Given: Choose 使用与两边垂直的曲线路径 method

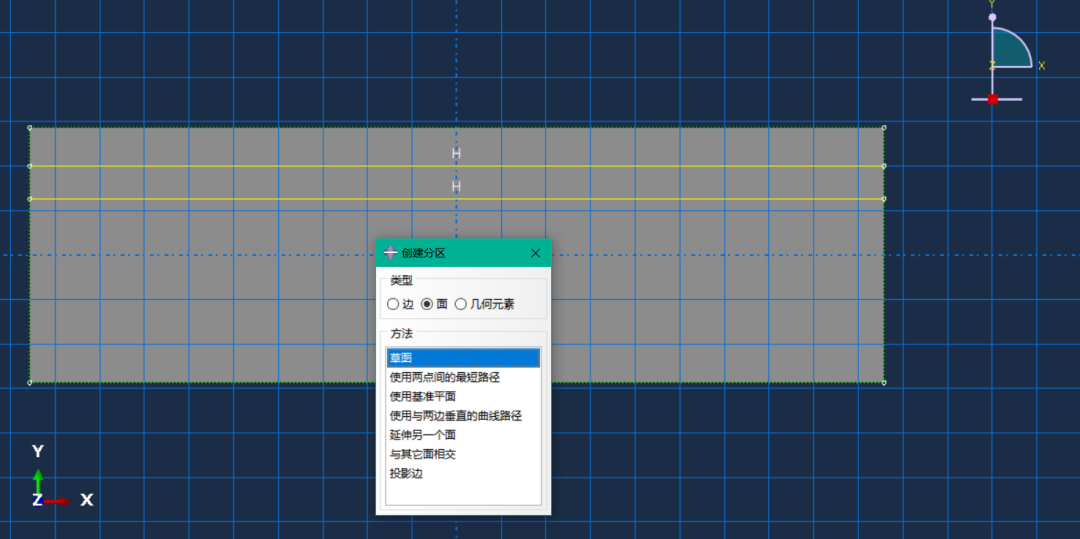Looking at the screenshot, I should click(x=463, y=416).
